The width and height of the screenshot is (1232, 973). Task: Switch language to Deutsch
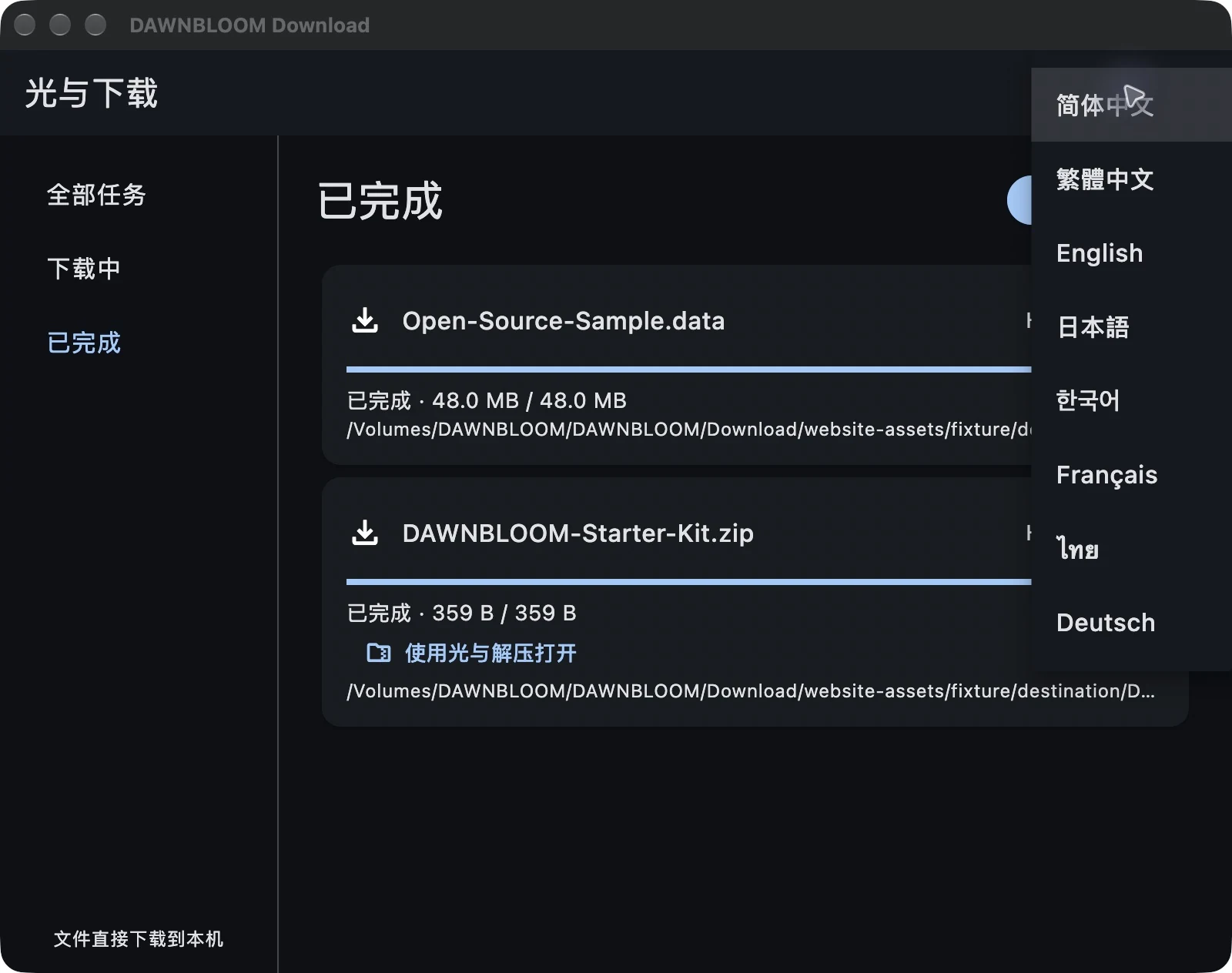click(1131, 622)
